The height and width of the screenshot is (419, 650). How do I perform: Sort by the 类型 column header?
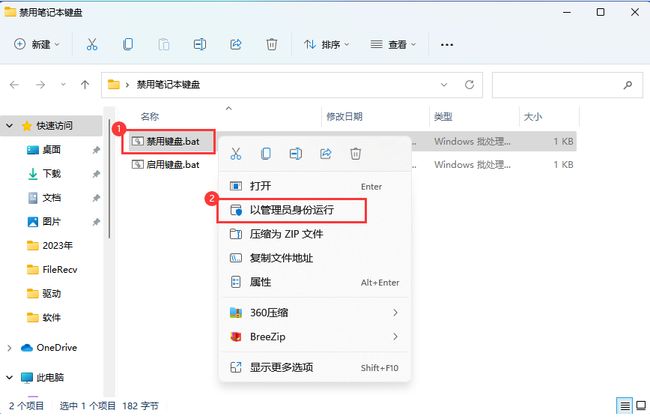click(443, 116)
